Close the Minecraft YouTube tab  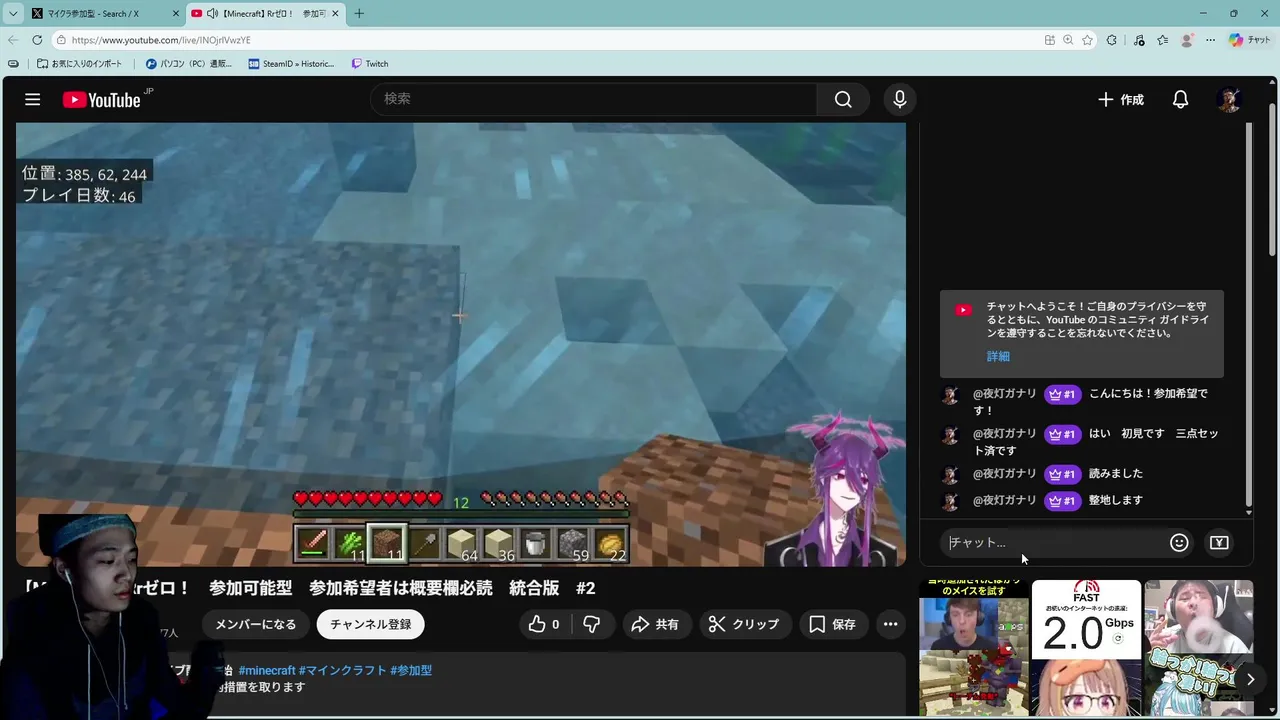[334, 13]
